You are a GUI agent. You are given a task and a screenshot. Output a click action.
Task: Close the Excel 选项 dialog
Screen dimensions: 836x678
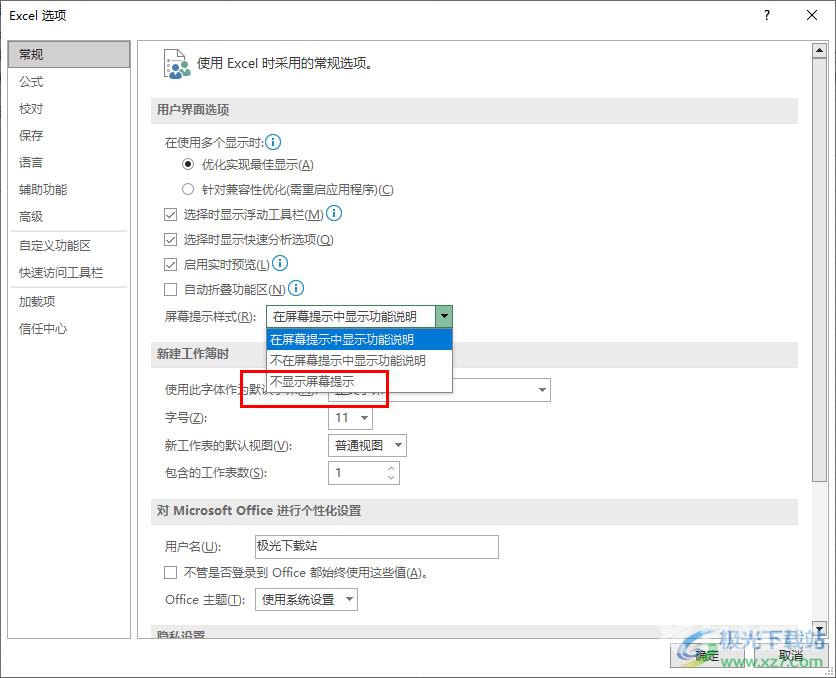coord(812,15)
